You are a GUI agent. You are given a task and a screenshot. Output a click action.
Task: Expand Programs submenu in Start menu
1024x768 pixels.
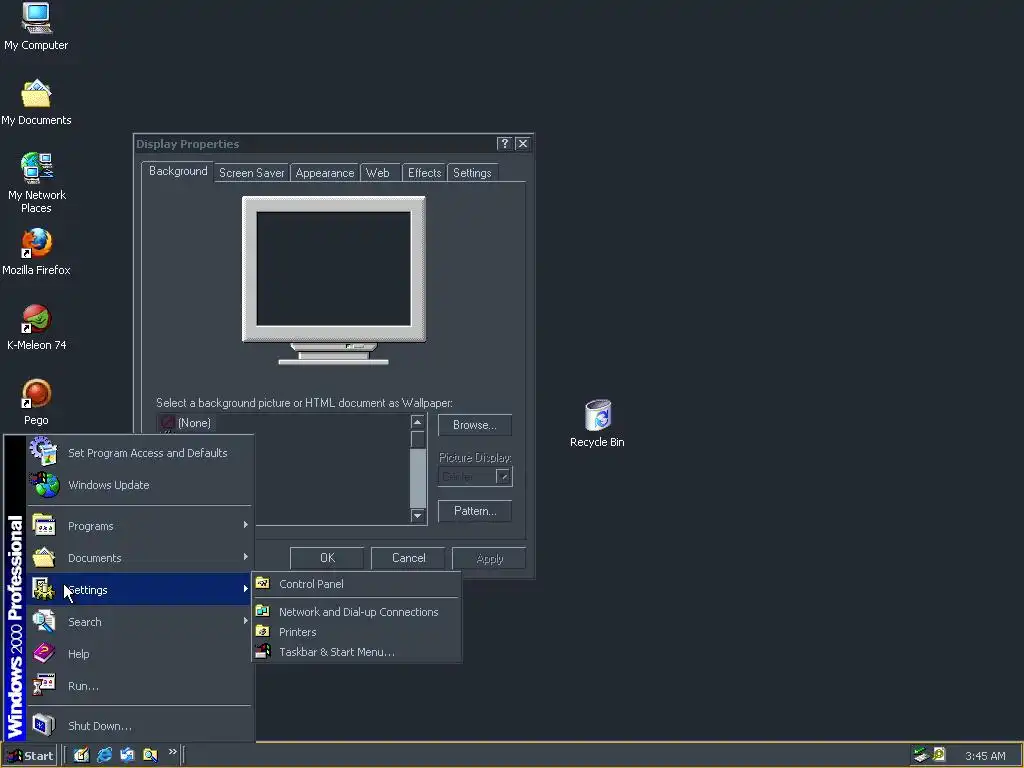pyautogui.click(x=140, y=526)
